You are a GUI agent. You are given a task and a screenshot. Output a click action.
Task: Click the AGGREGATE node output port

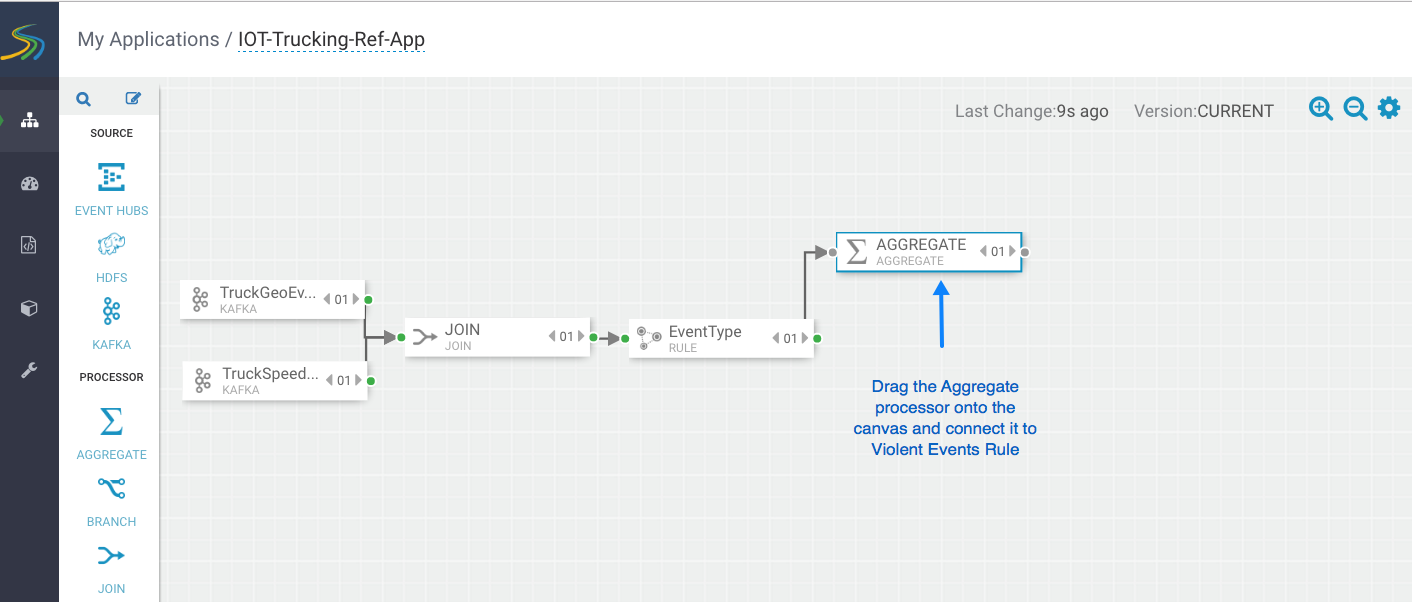(x=1025, y=252)
